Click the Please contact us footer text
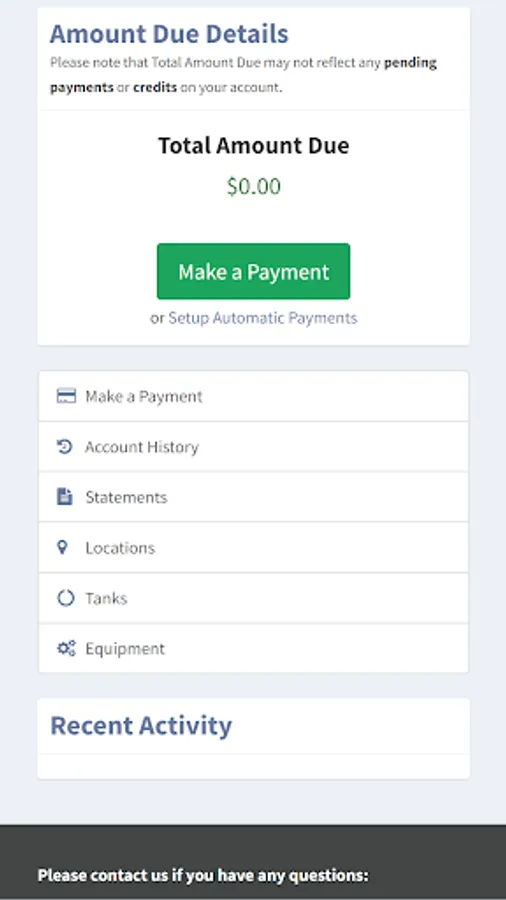This screenshot has height=900, width=506. pyautogui.click(x=203, y=875)
